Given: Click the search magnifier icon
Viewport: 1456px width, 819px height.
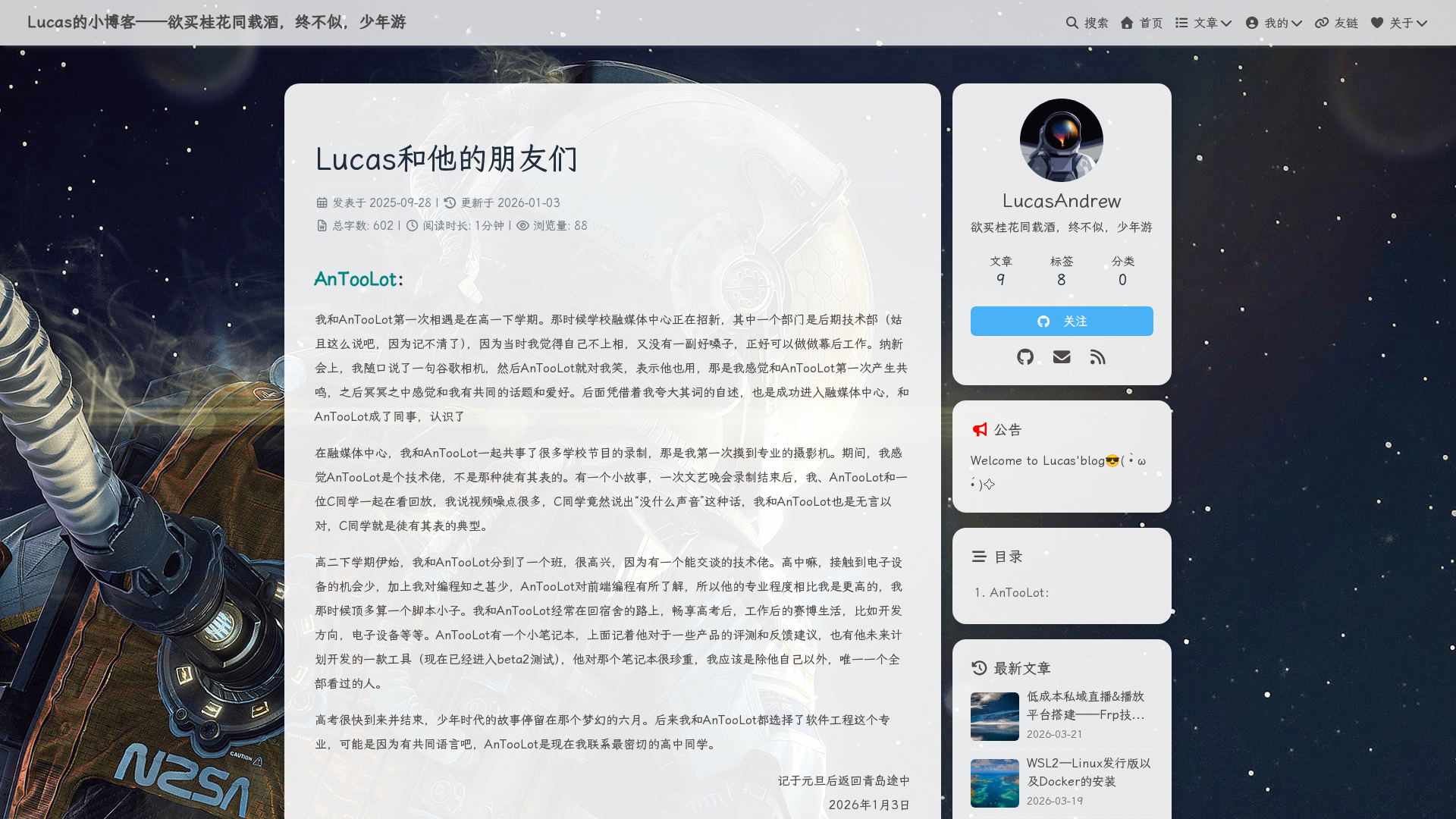Looking at the screenshot, I should point(1072,23).
